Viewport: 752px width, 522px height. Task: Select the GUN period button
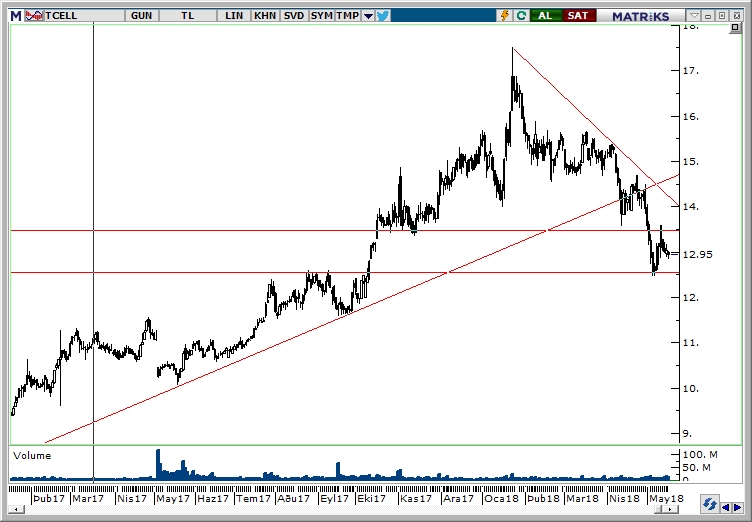tap(141, 16)
